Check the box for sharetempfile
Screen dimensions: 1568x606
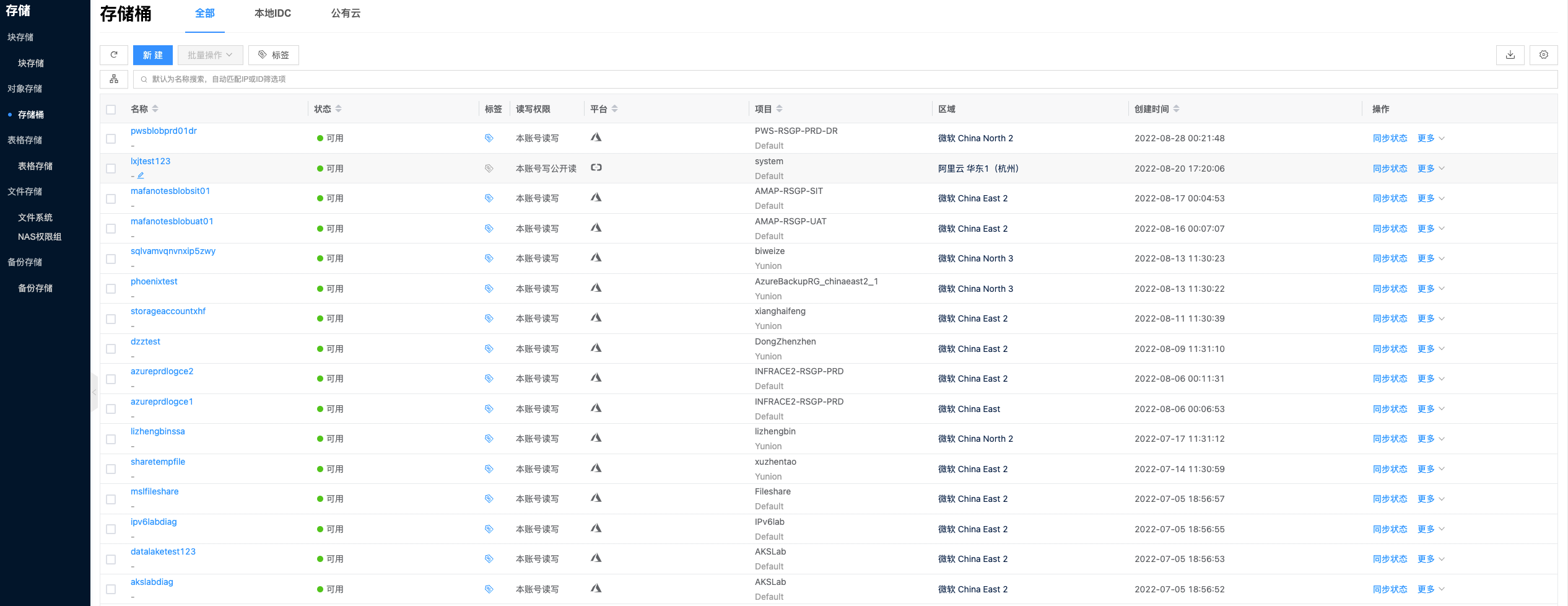(111, 469)
